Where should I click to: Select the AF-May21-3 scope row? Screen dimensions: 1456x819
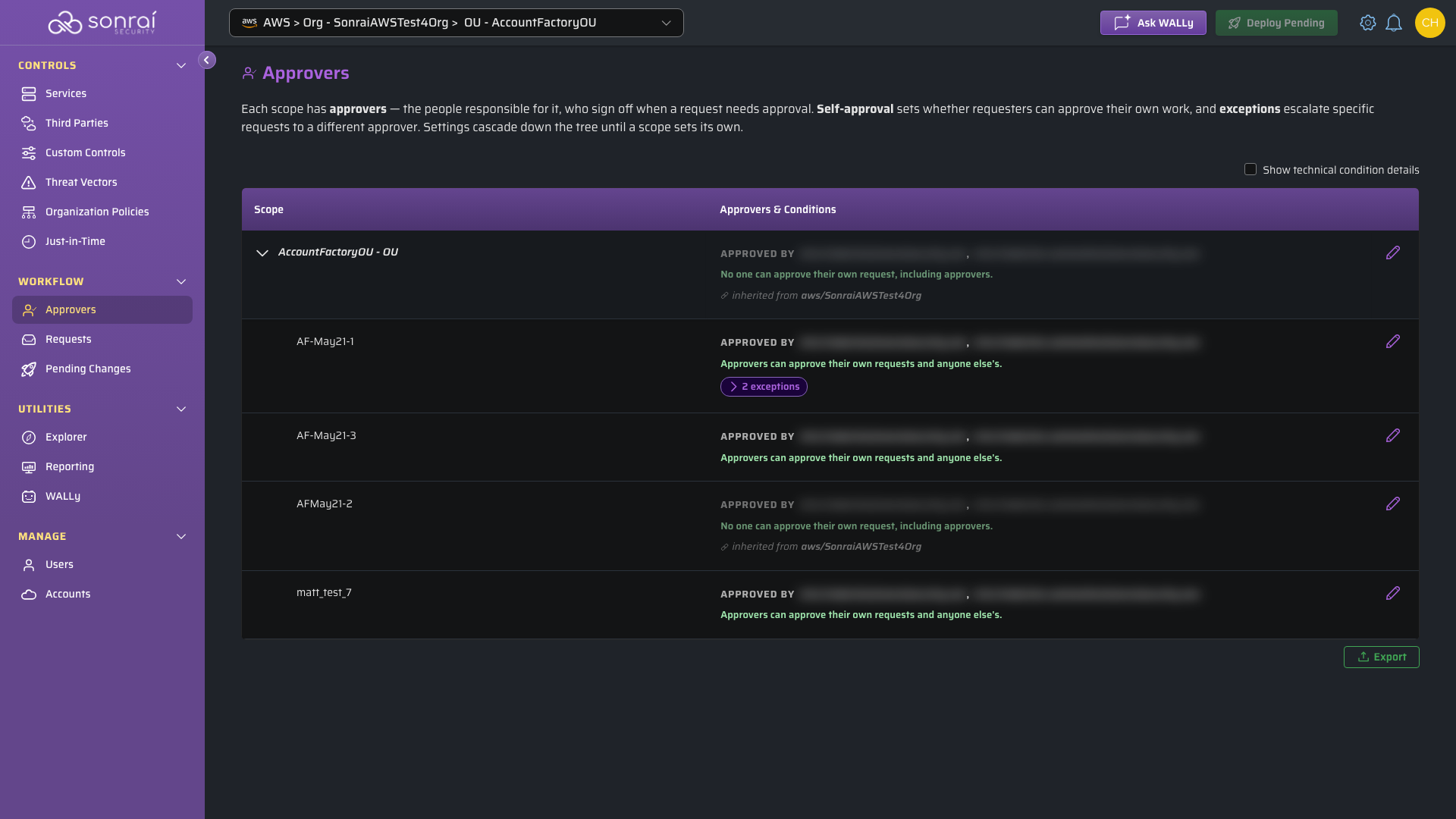point(830,447)
